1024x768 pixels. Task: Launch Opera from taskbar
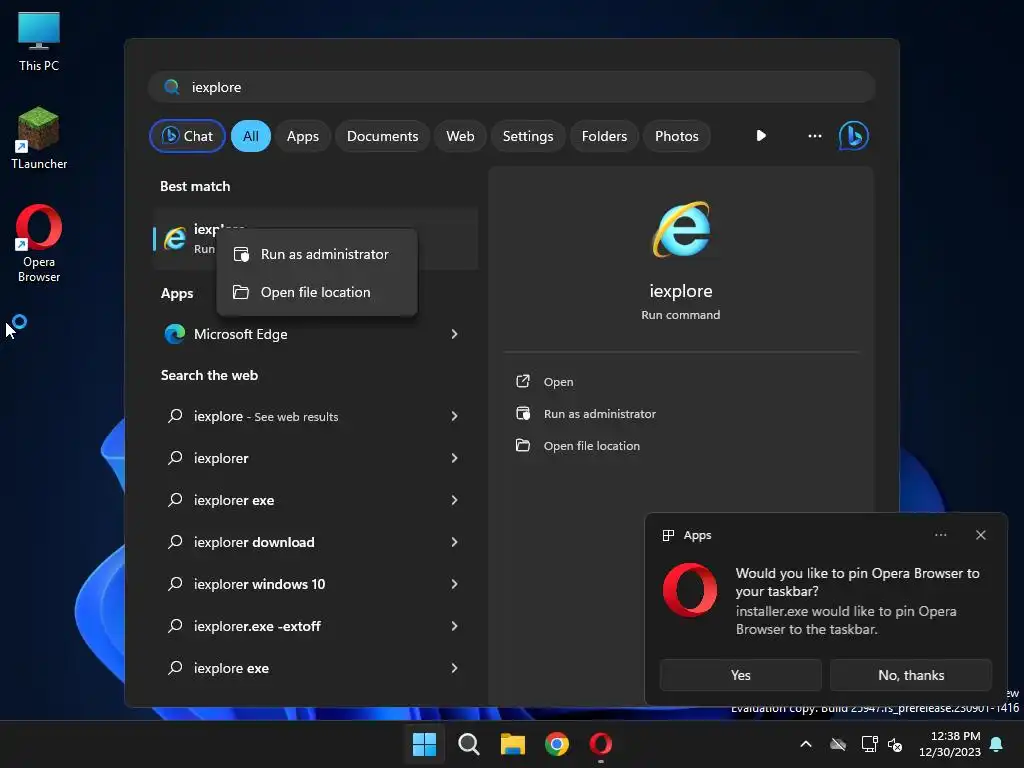point(600,744)
